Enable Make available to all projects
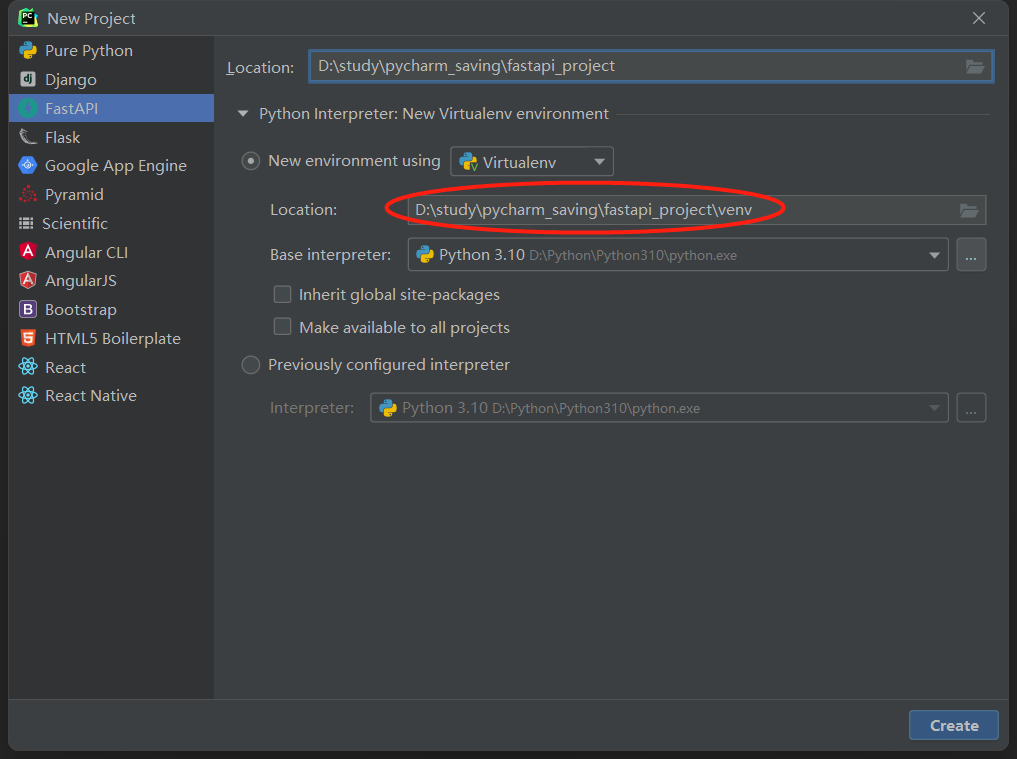Viewport: 1017px width, 759px height. [x=282, y=326]
